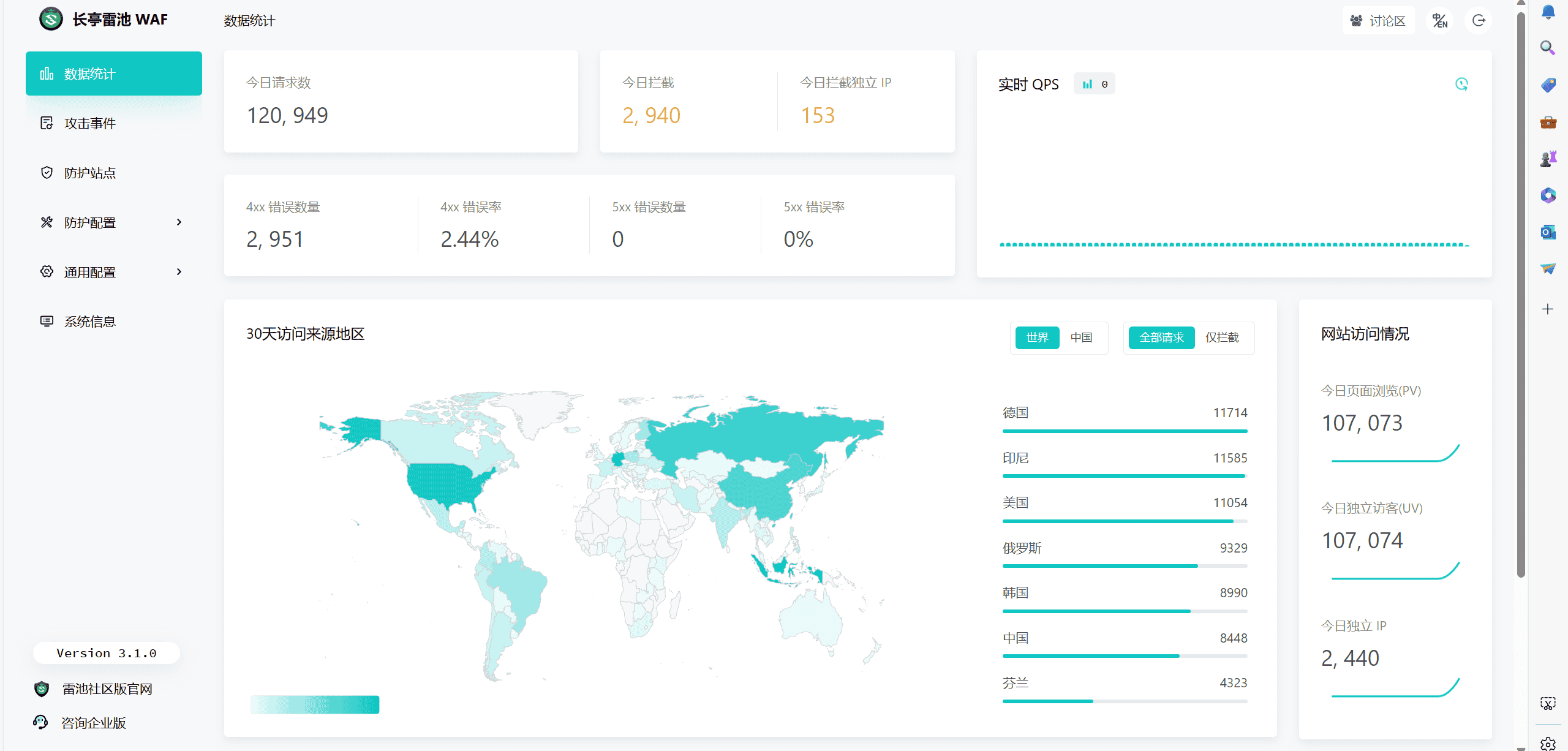The height and width of the screenshot is (751, 1568).
Task: Switch map view to 中国
Action: 1081,338
